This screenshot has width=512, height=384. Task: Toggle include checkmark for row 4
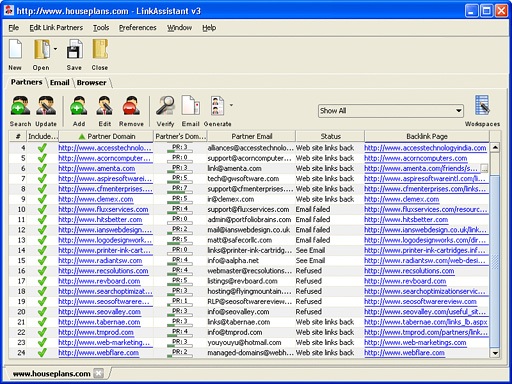coord(42,148)
